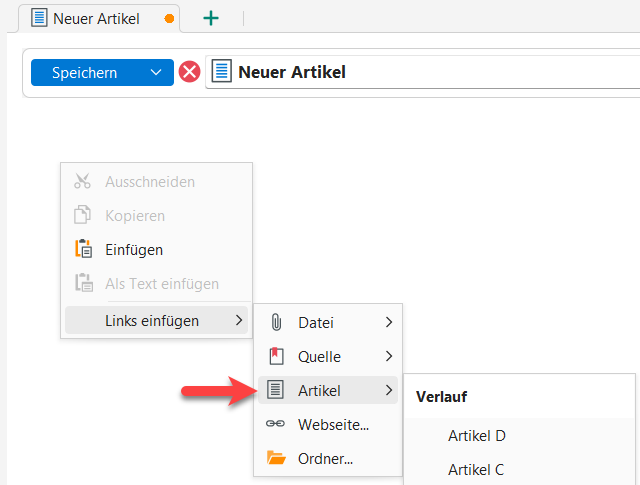Screen dimensions: 640x485
Task: Expand the Datei submenu chevron
Action: click(389, 322)
